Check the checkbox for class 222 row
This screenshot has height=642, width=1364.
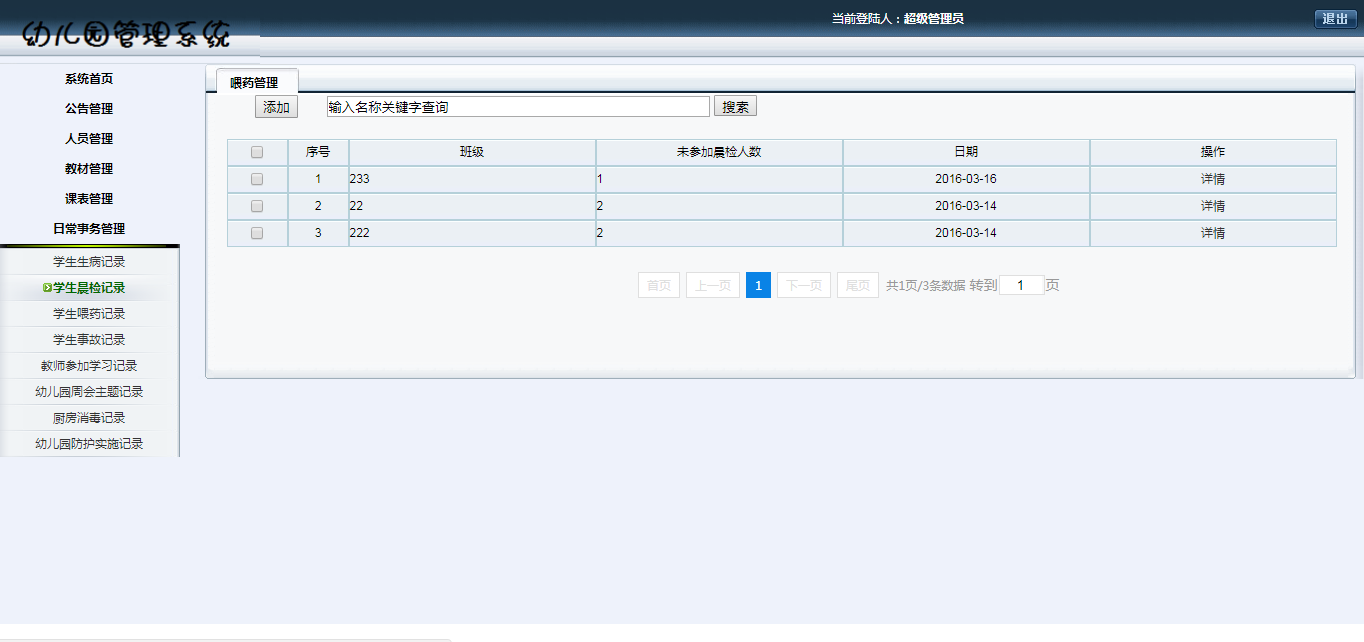pos(257,233)
